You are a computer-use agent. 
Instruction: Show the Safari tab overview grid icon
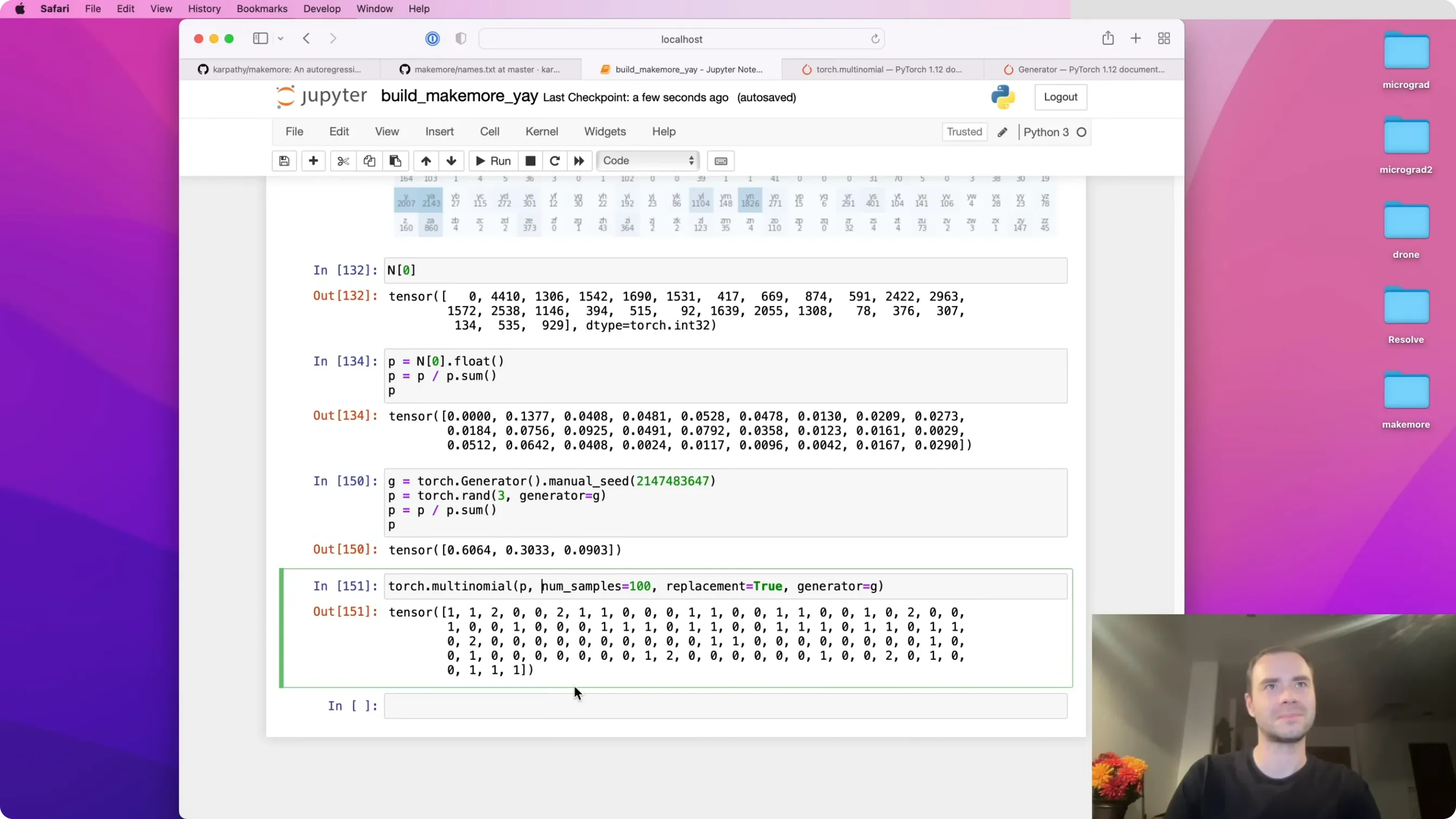[1164, 38]
